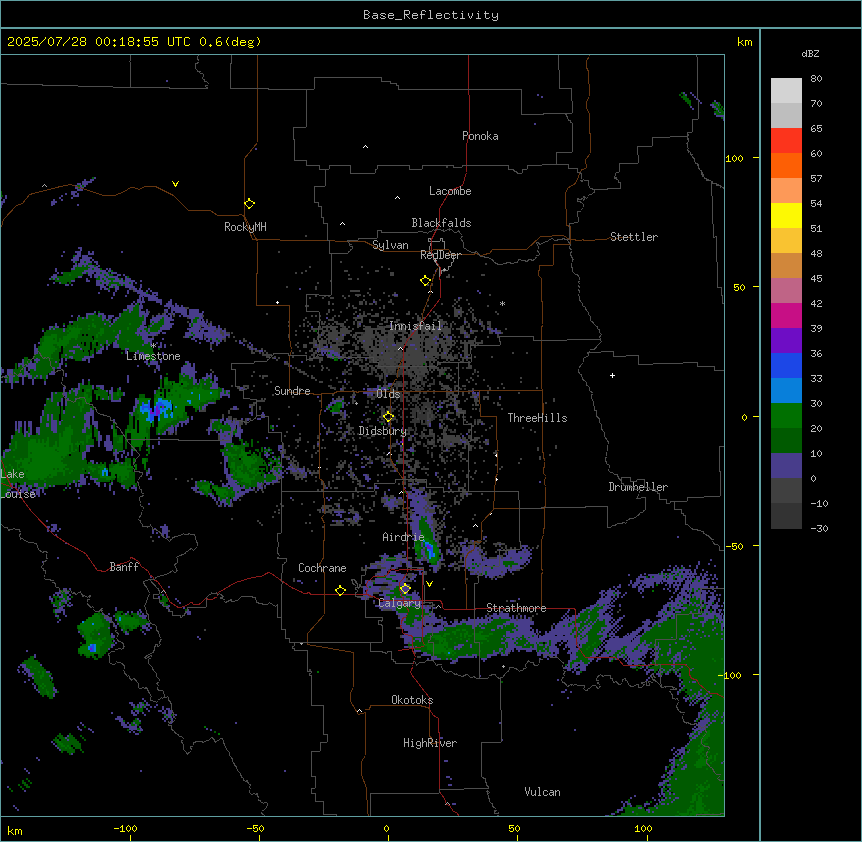The width and height of the screenshot is (862, 842).
Task: Click the white plus marker west of Drumheller
Action: tap(612, 375)
